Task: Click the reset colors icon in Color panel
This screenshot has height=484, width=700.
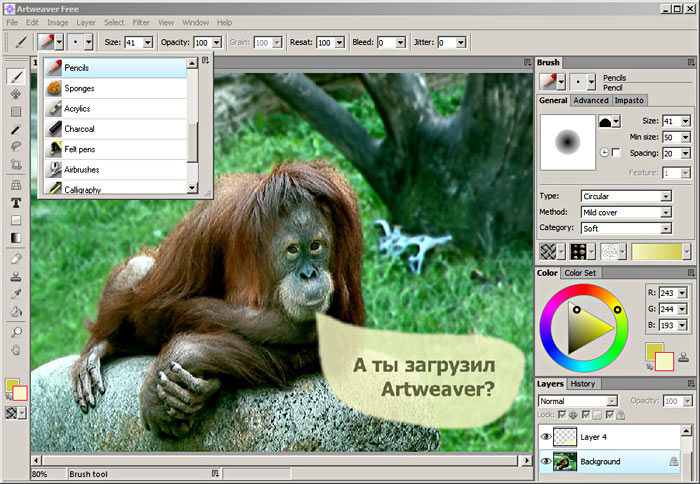Action: 650,367
